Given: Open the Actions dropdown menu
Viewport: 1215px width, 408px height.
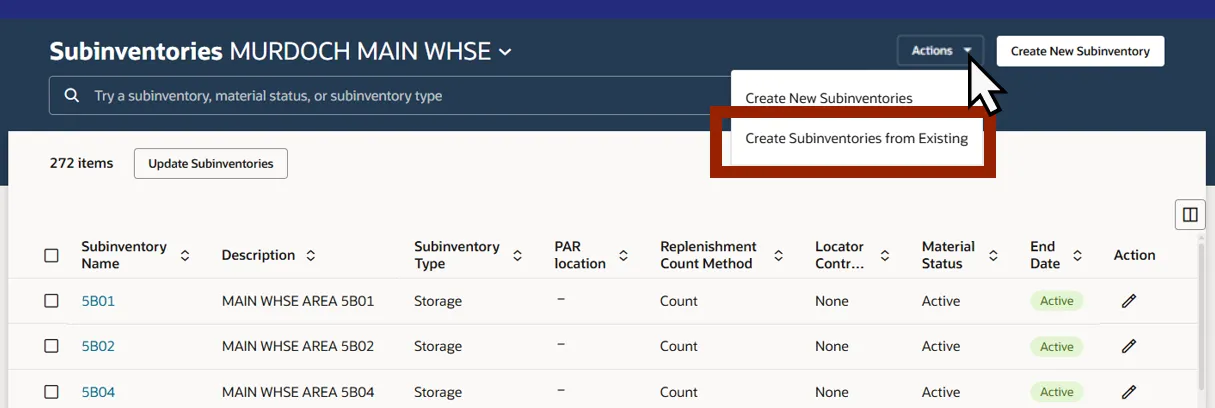Looking at the screenshot, I should coord(940,51).
